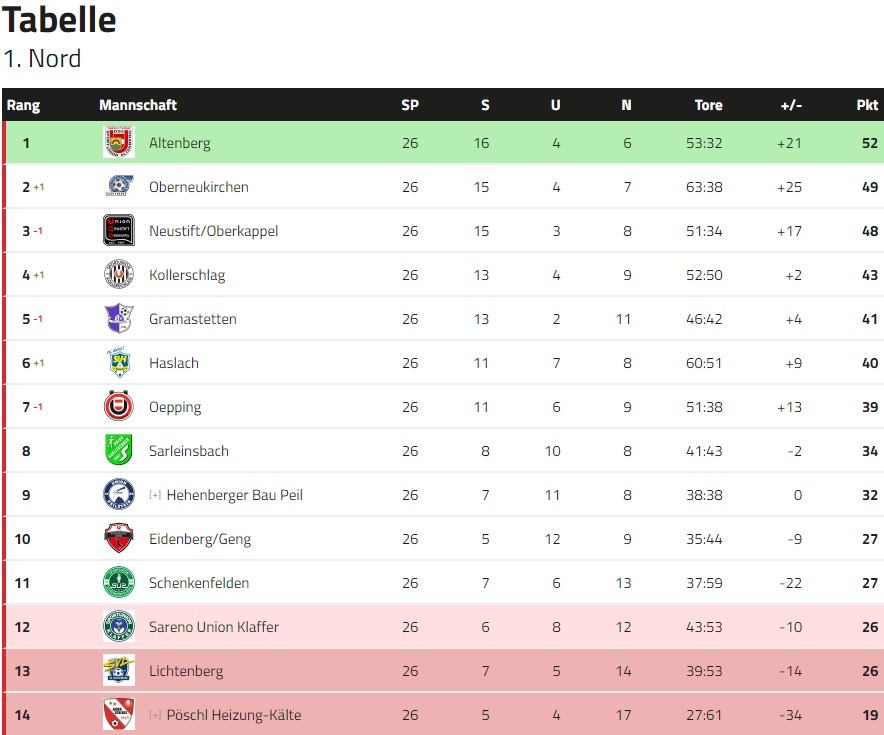The height and width of the screenshot is (735, 884).
Task: Expand the [+] before Pöschl Heizung-Kälte
Action: click(x=155, y=715)
